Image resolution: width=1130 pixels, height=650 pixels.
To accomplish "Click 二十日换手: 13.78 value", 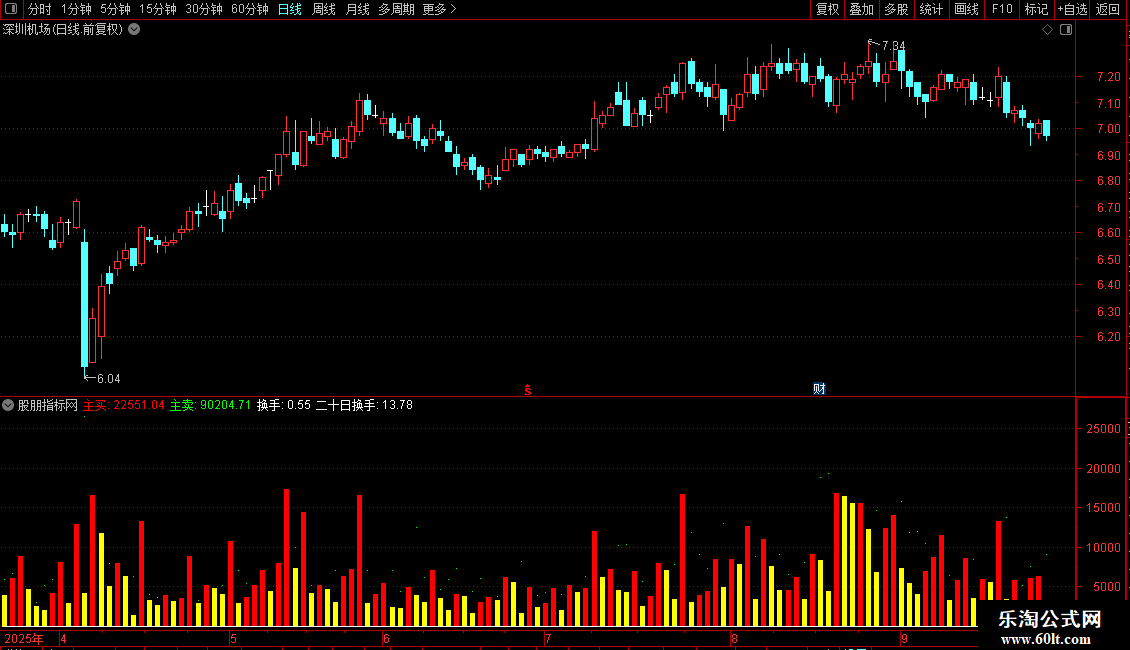I will 365,405.
